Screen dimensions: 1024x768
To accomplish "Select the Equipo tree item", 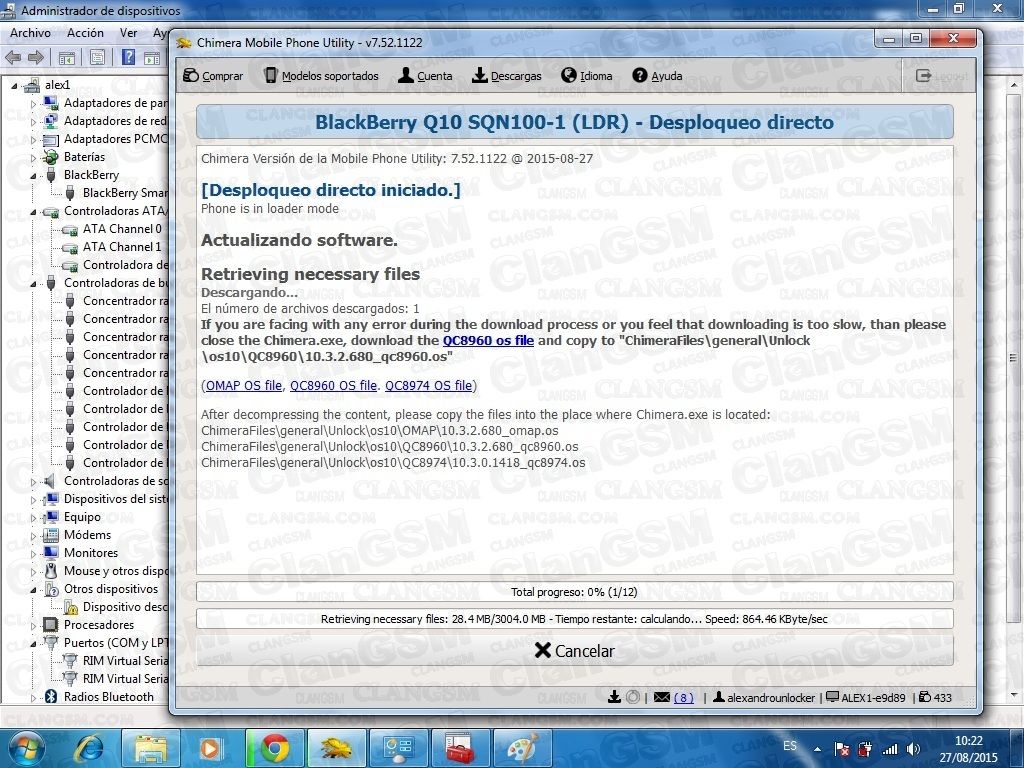I will click(x=82, y=517).
